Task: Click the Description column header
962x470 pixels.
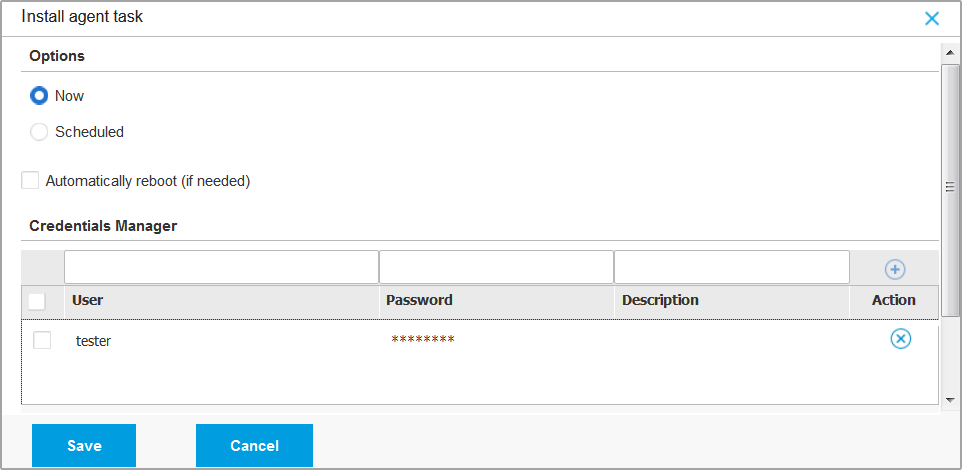Action: tap(660, 300)
